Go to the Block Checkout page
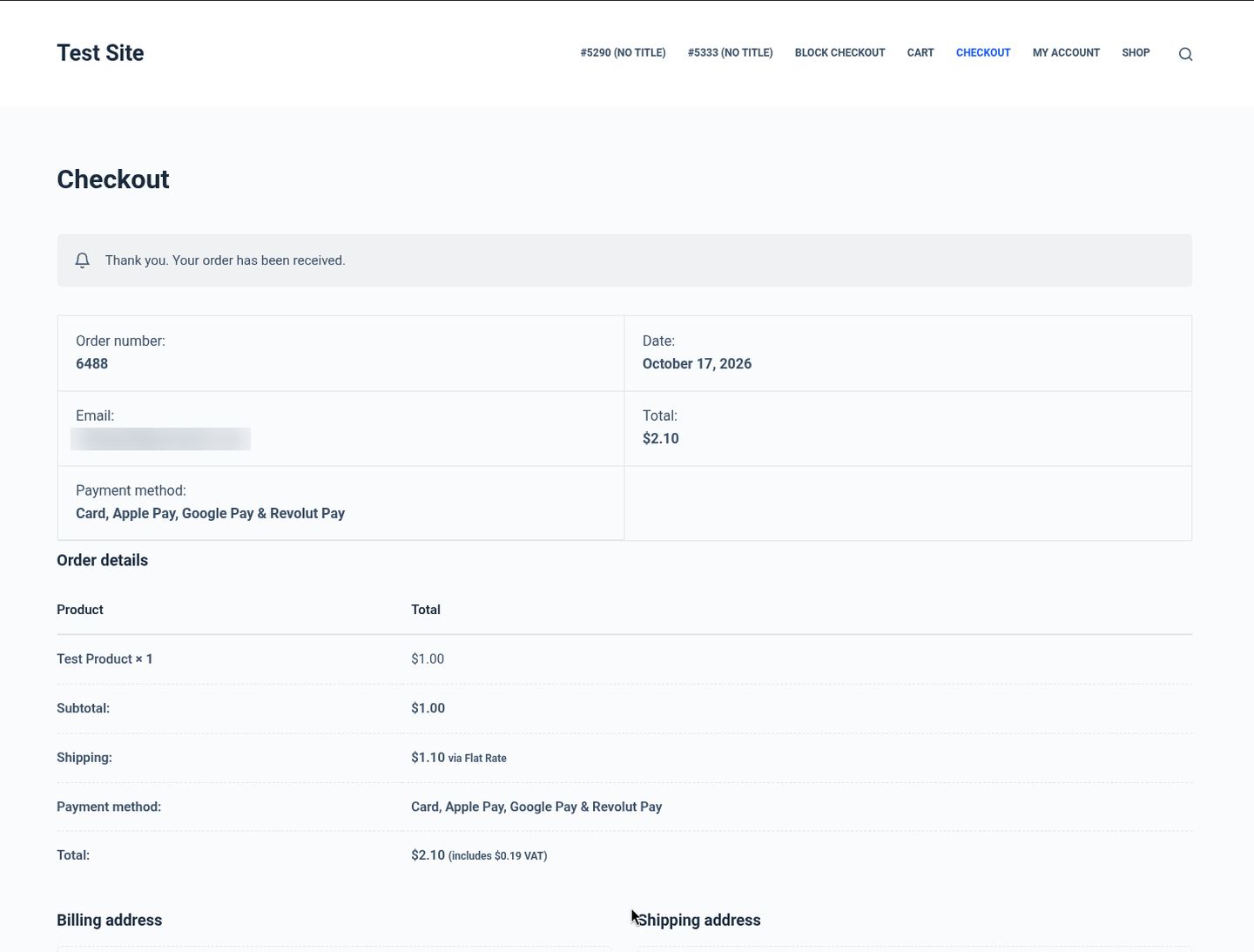 839,53
